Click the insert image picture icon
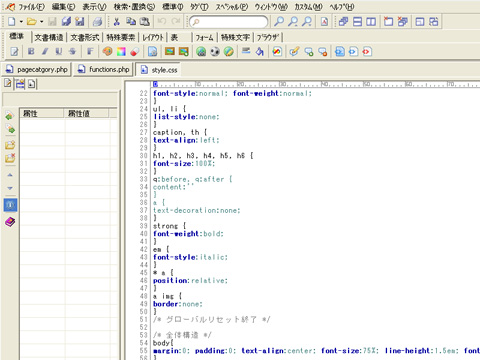 click(170, 51)
